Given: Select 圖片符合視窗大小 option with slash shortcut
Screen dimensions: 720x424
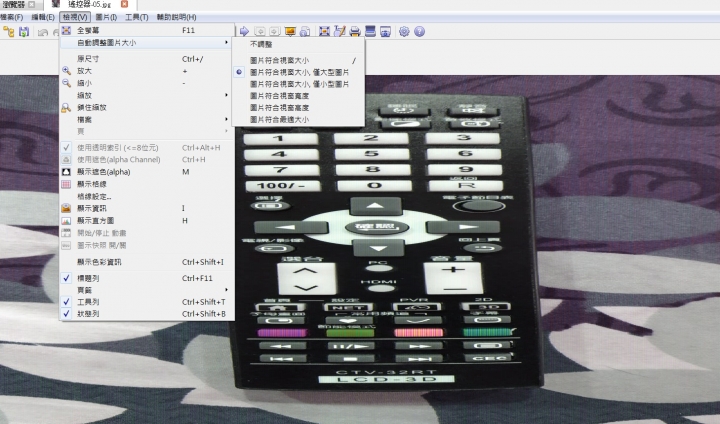Looking at the screenshot, I should tap(298, 60).
